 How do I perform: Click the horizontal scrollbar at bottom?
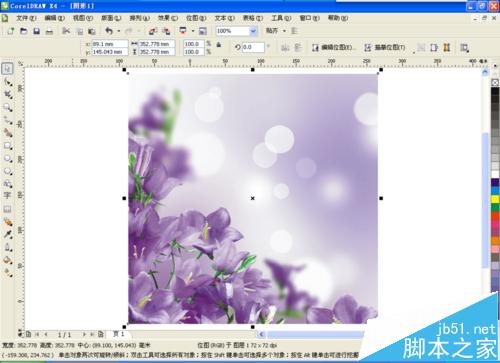pyautogui.click(x=315, y=334)
